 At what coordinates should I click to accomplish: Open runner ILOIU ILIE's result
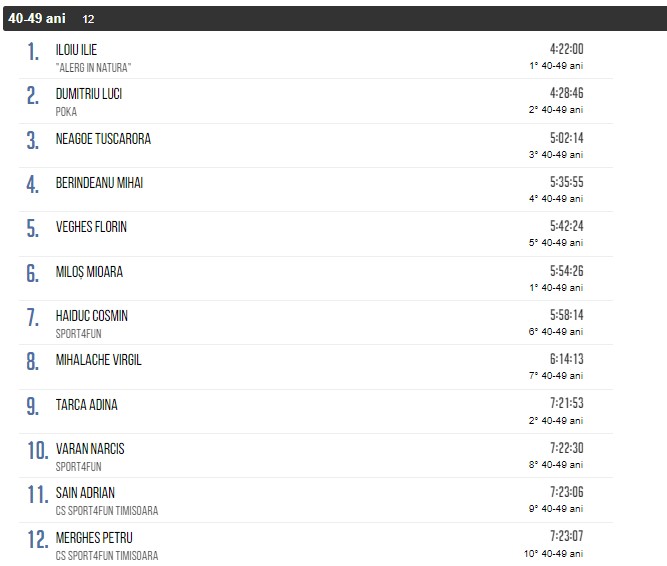[x=77, y=50]
